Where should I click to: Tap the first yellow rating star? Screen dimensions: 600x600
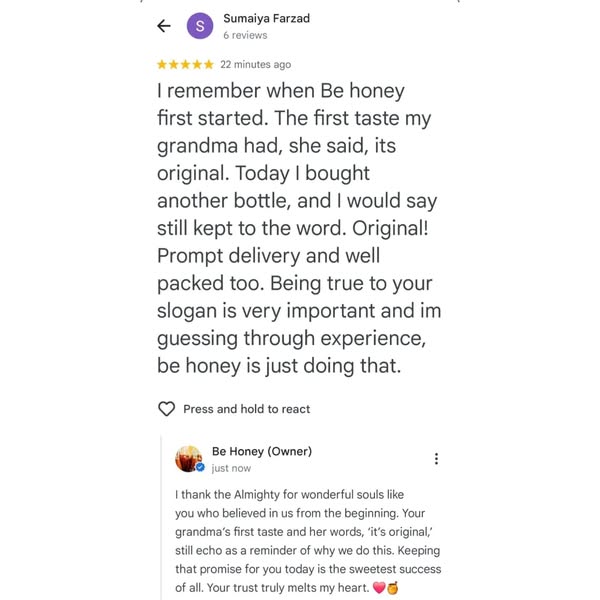coord(162,65)
